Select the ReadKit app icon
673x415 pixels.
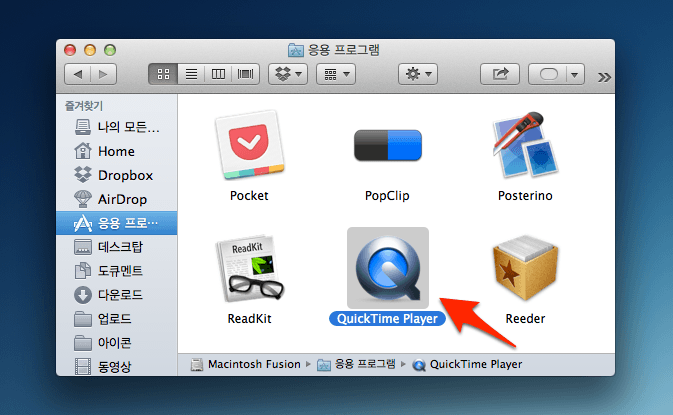pos(250,268)
